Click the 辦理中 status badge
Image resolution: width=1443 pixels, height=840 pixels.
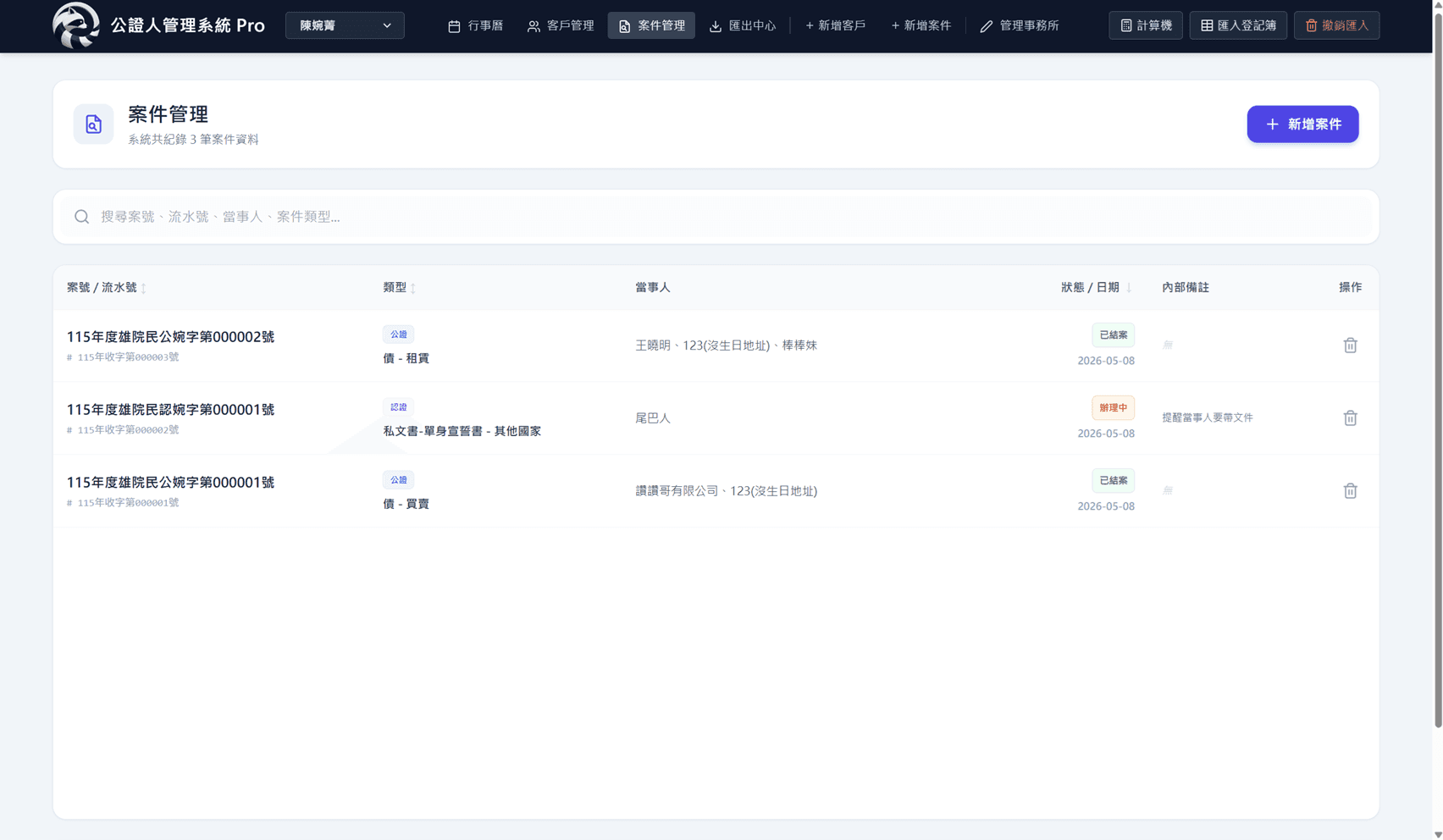tap(1113, 408)
